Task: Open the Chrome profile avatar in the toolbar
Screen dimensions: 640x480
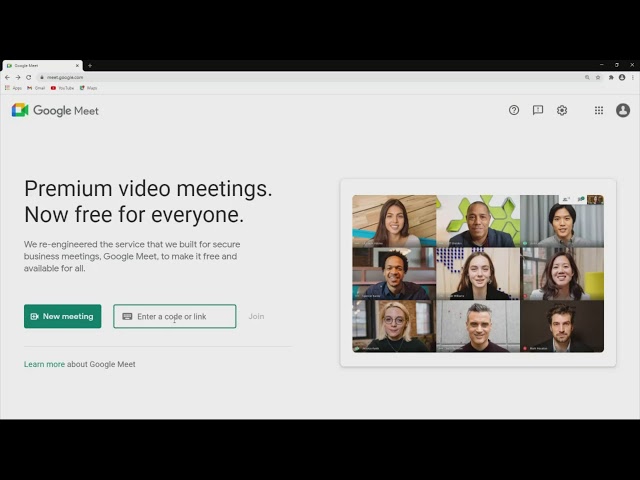Action: coord(622,77)
